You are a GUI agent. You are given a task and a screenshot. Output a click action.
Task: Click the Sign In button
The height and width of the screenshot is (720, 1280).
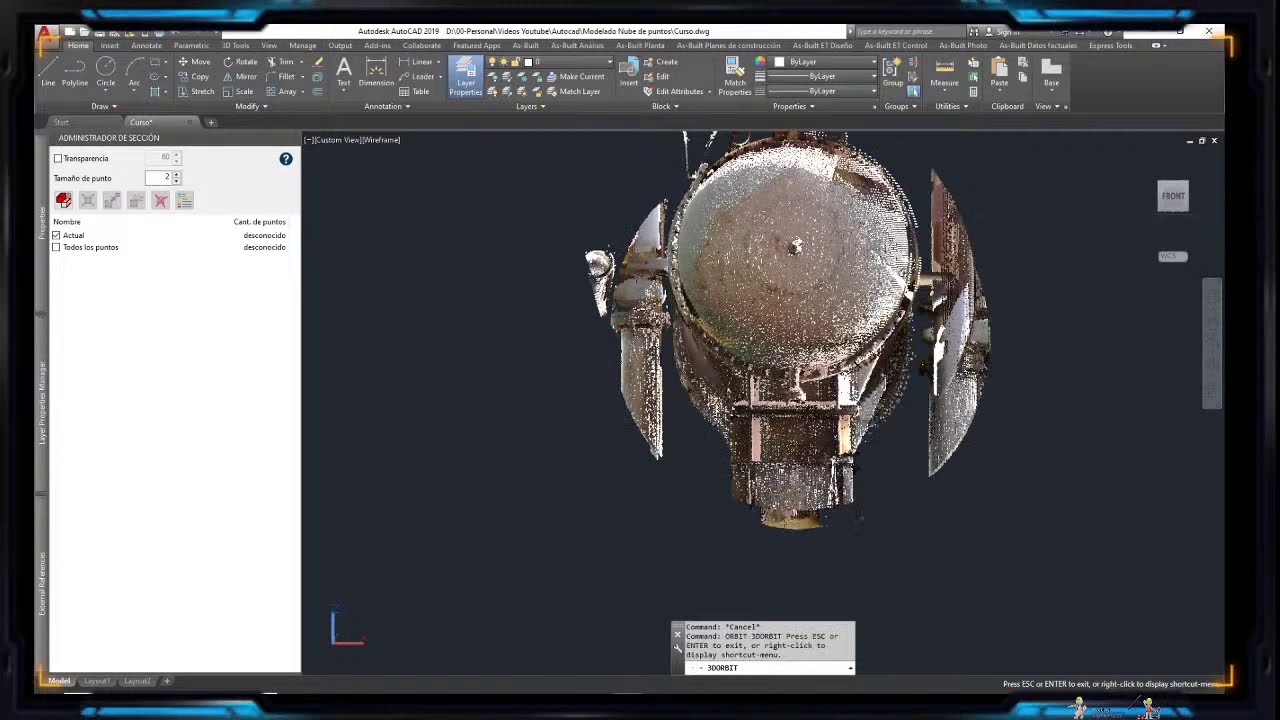(1002, 32)
